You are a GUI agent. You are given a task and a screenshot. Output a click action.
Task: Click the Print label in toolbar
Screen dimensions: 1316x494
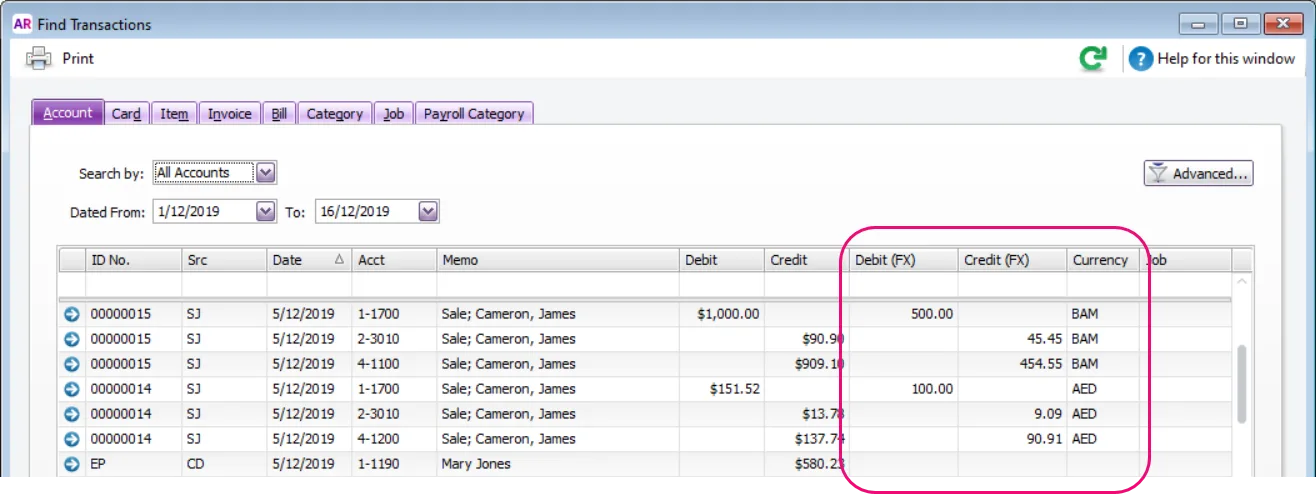click(78, 59)
